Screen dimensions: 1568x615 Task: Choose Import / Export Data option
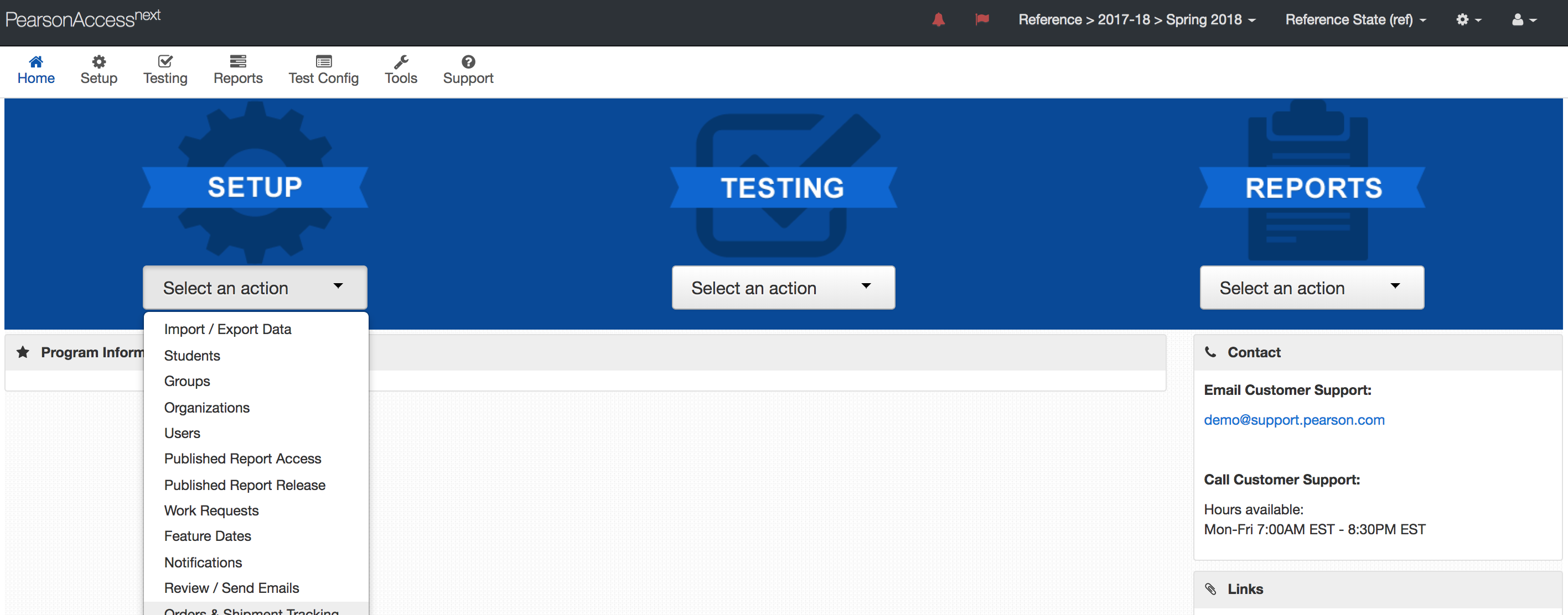[x=227, y=329]
